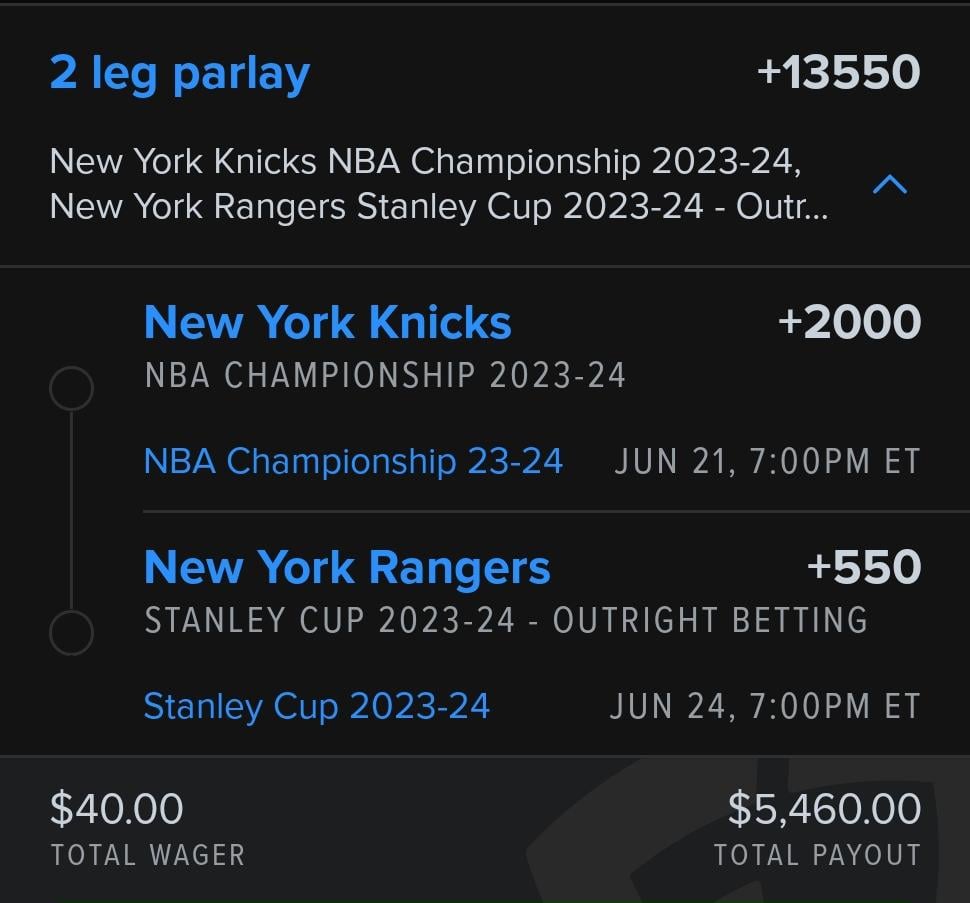The width and height of the screenshot is (970, 903).
Task: Open the "2 leg parlay" title
Action: point(180,73)
